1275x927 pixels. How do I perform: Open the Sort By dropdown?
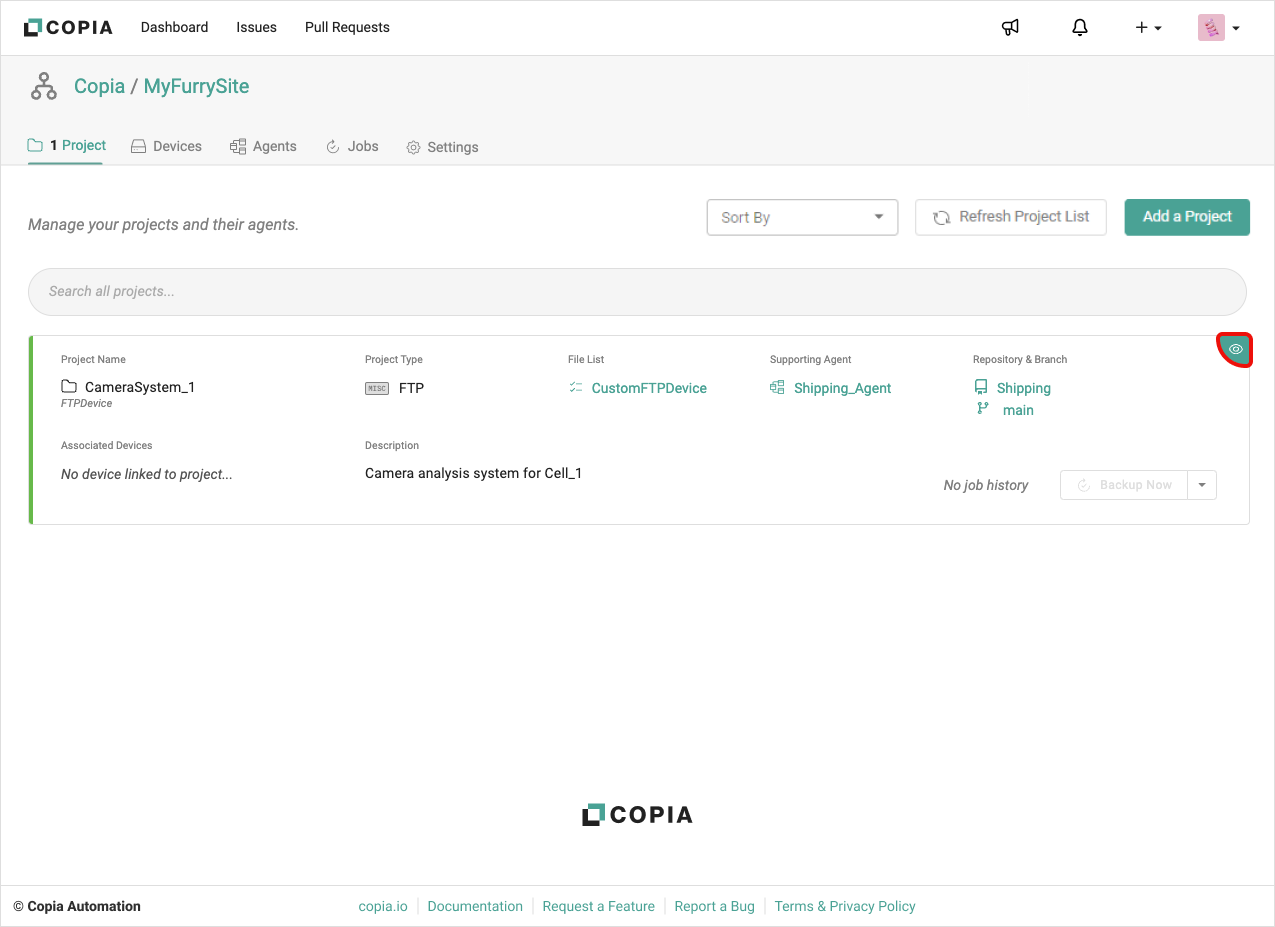[x=802, y=217]
